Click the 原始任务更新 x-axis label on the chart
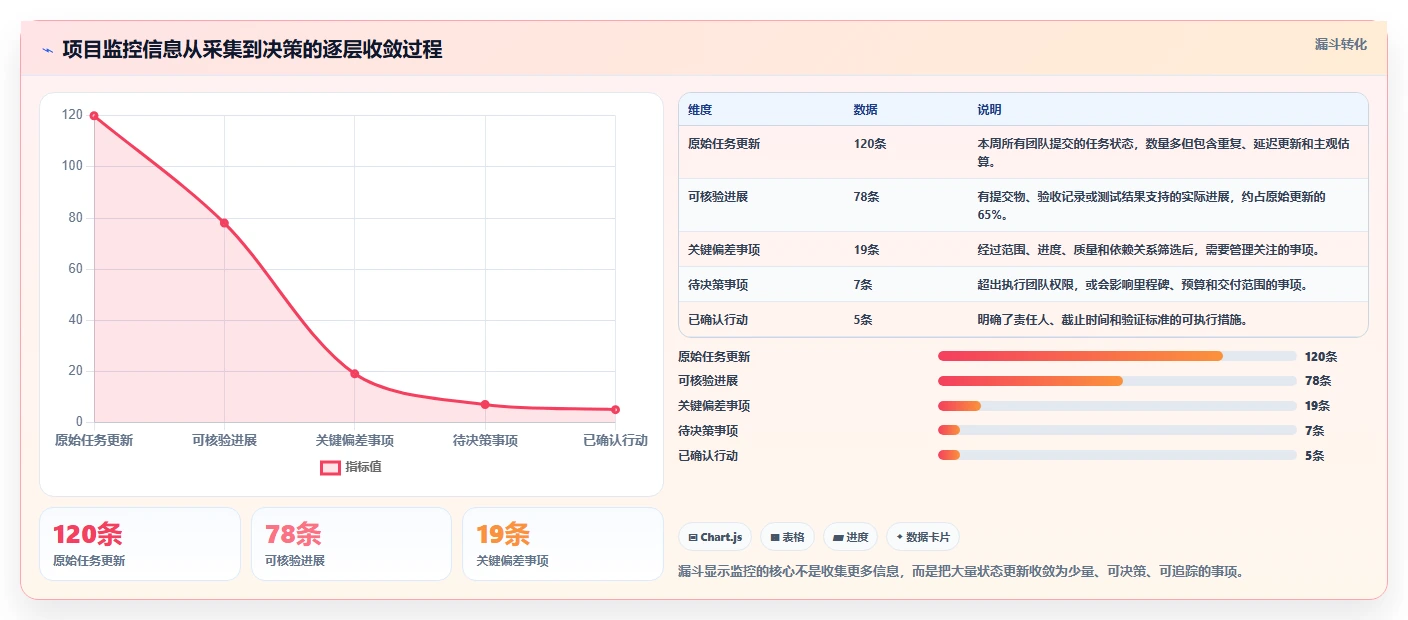The width and height of the screenshot is (1408, 620). 94,441
